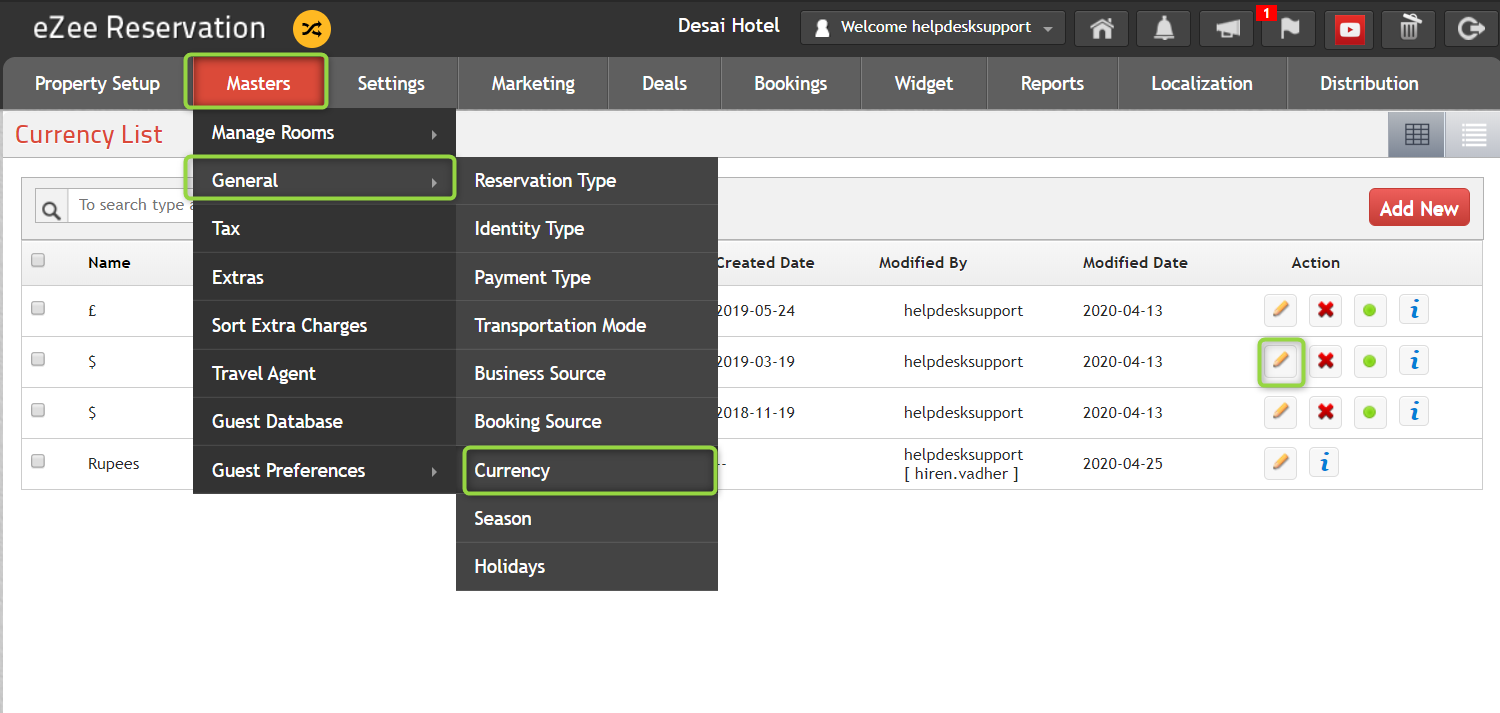Select Transportation Mode menu item
1500x713 pixels.
[x=587, y=325]
